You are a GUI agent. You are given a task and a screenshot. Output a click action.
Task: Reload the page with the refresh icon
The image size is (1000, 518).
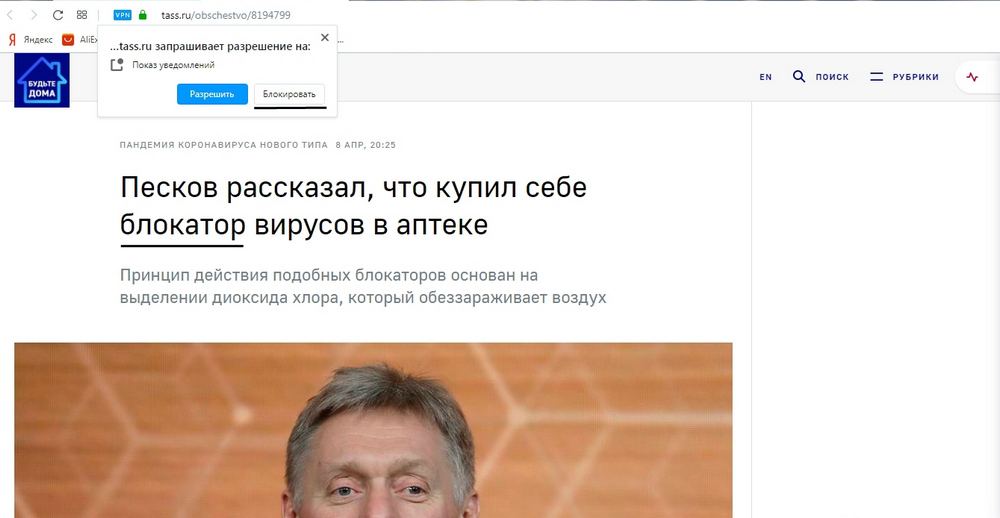57,15
